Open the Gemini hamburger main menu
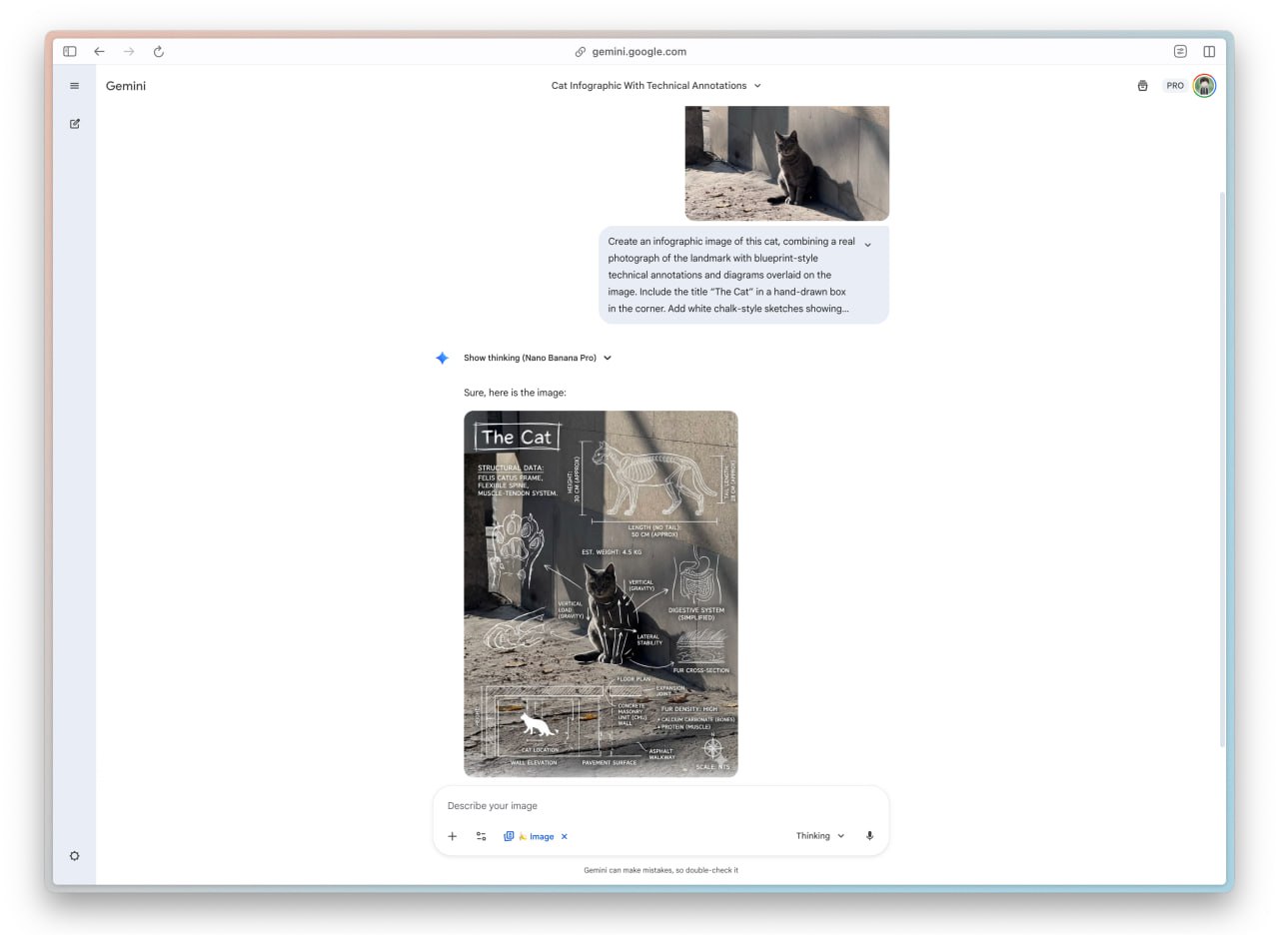The height and width of the screenshot is (952, 1279). (74, 86)
